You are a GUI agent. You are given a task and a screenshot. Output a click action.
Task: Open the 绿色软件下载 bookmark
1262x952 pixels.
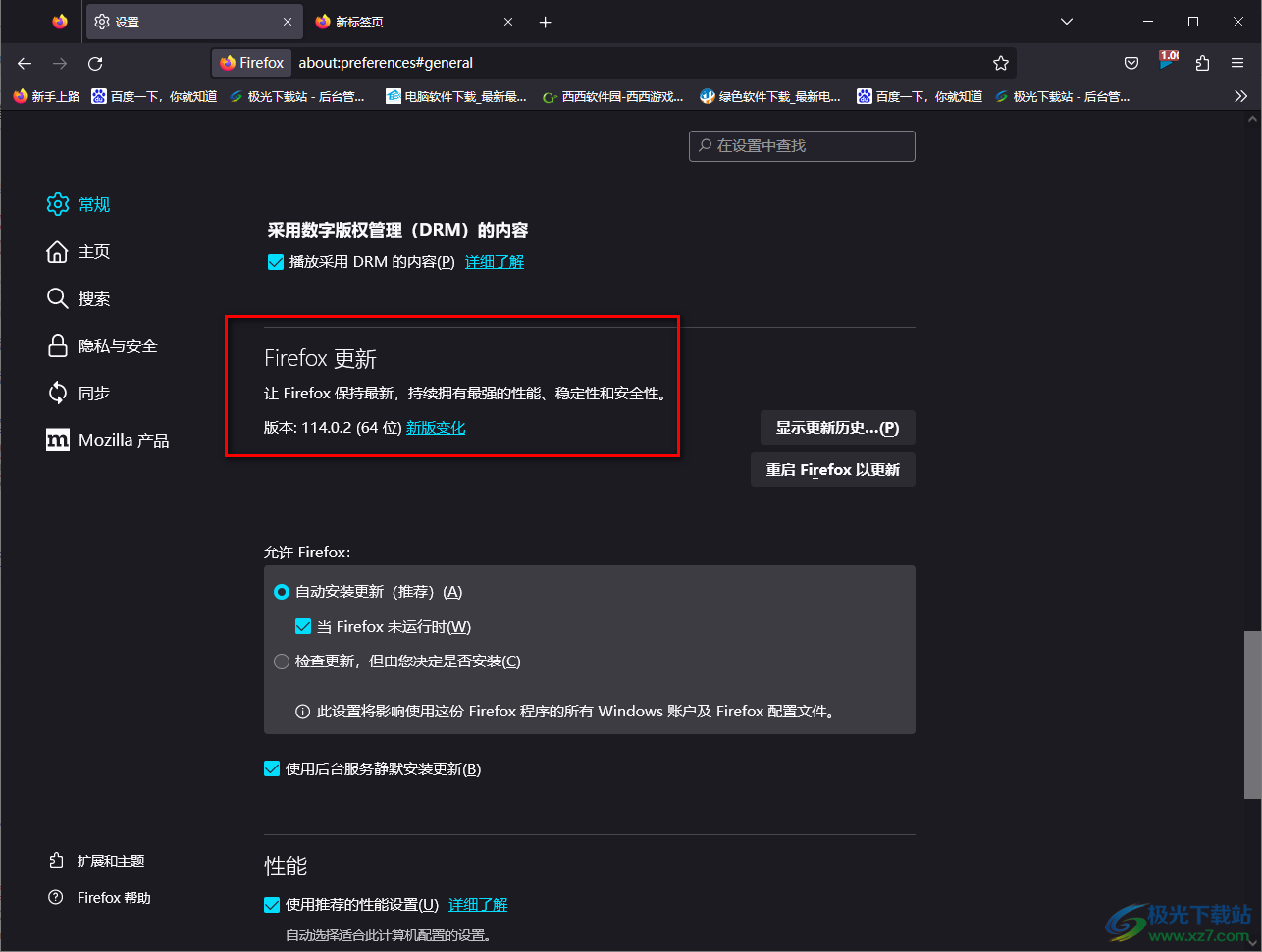tap(770, 96)
